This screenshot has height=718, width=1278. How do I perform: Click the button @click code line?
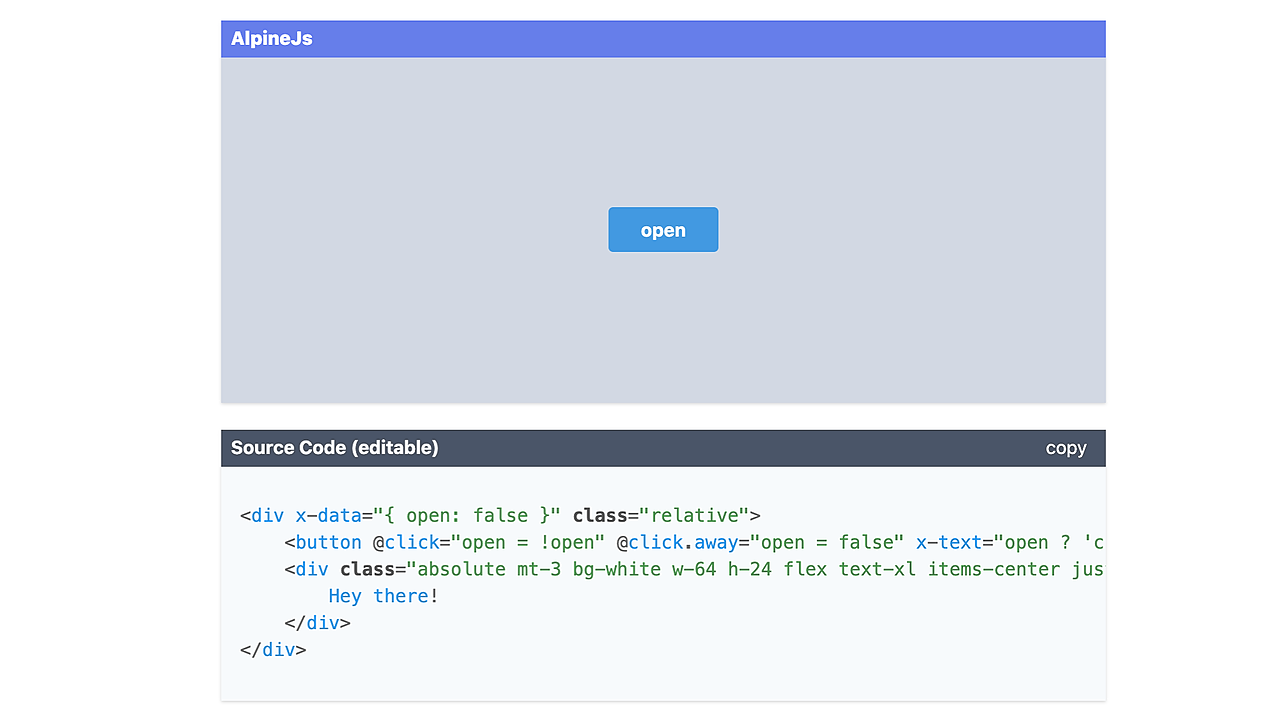pyautogui.click(x=694, y=543)
